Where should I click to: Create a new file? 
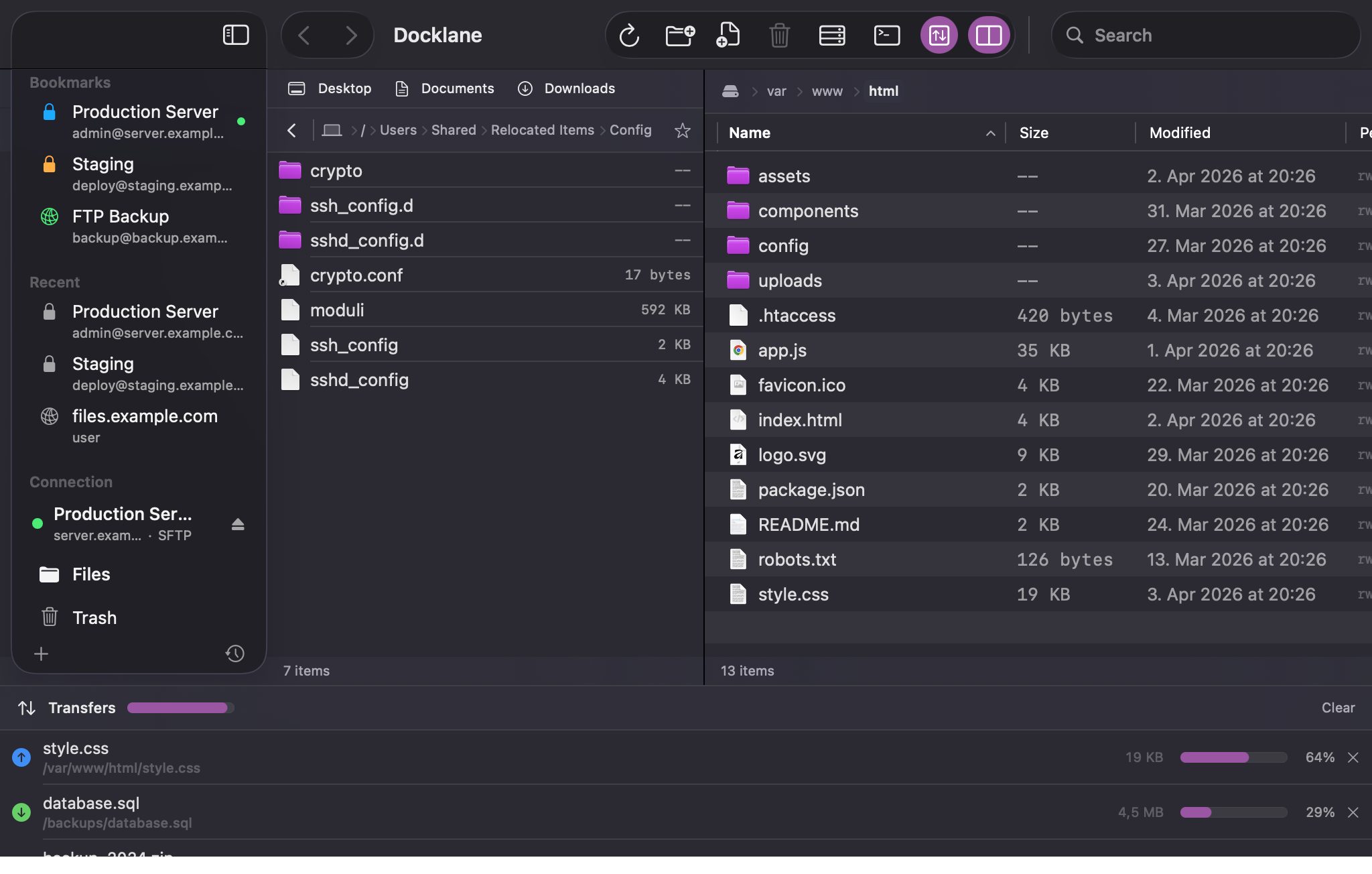728,35
